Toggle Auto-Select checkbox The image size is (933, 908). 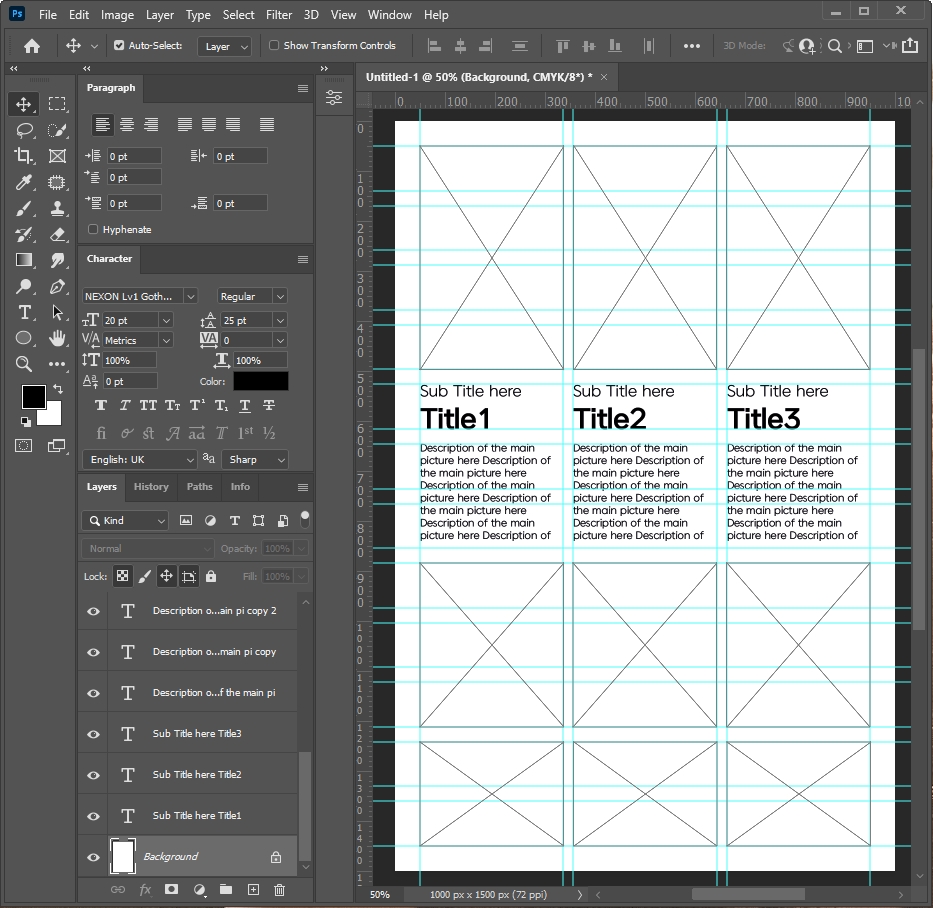[119, 45]
